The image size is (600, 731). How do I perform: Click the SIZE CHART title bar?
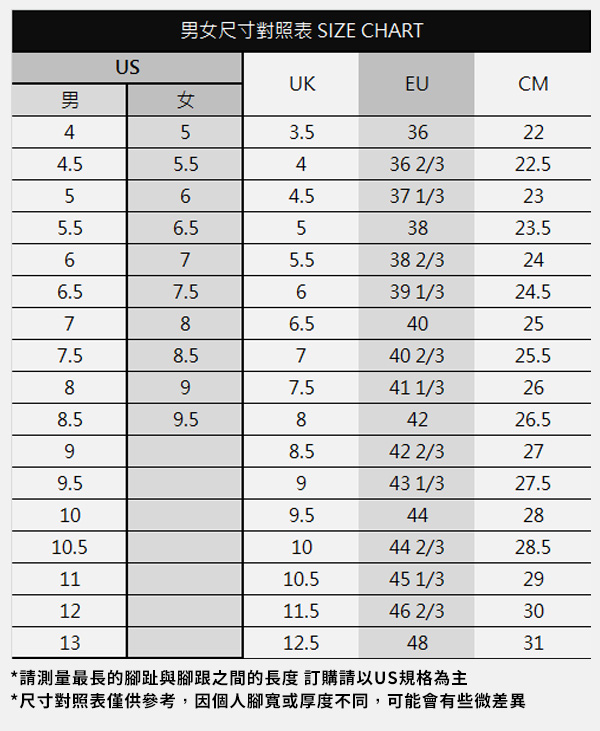click(x=300, y=31)
